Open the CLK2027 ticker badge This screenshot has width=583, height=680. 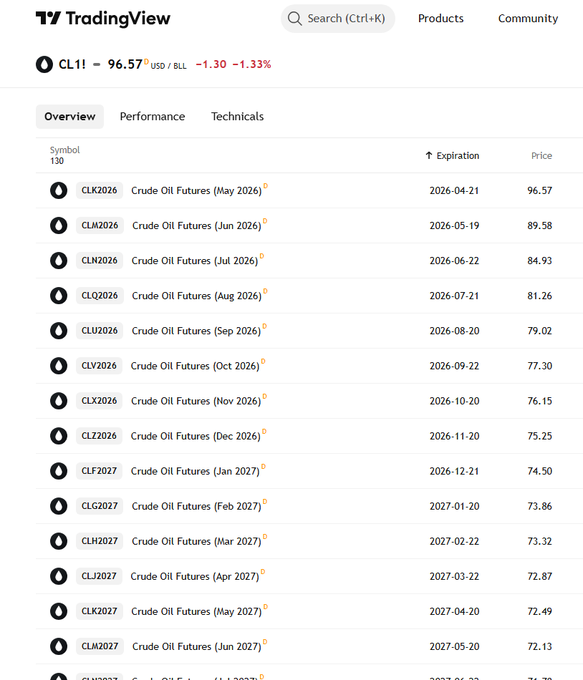click(99, 611)
